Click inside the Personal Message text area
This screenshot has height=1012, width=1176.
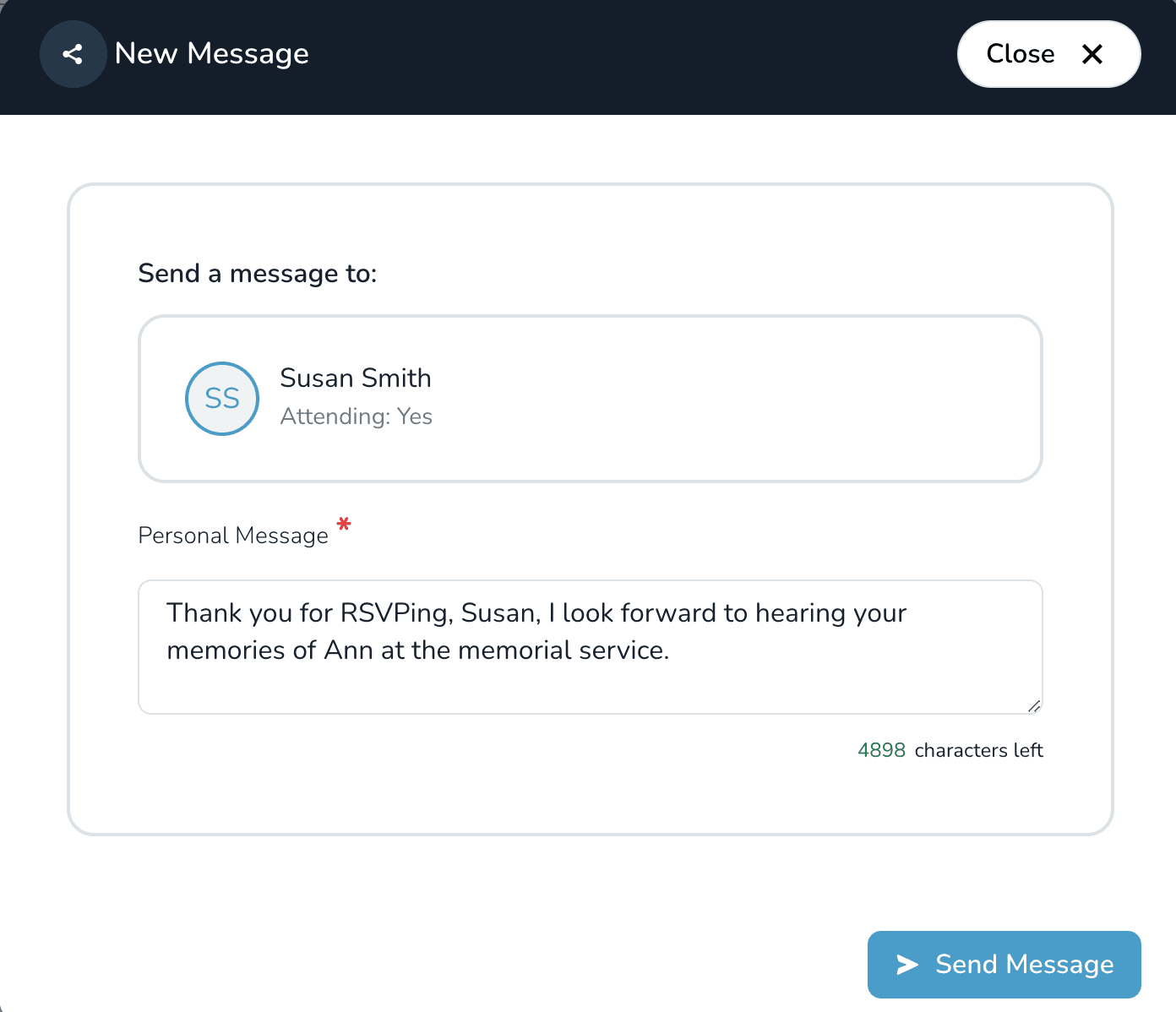[590, 647]
